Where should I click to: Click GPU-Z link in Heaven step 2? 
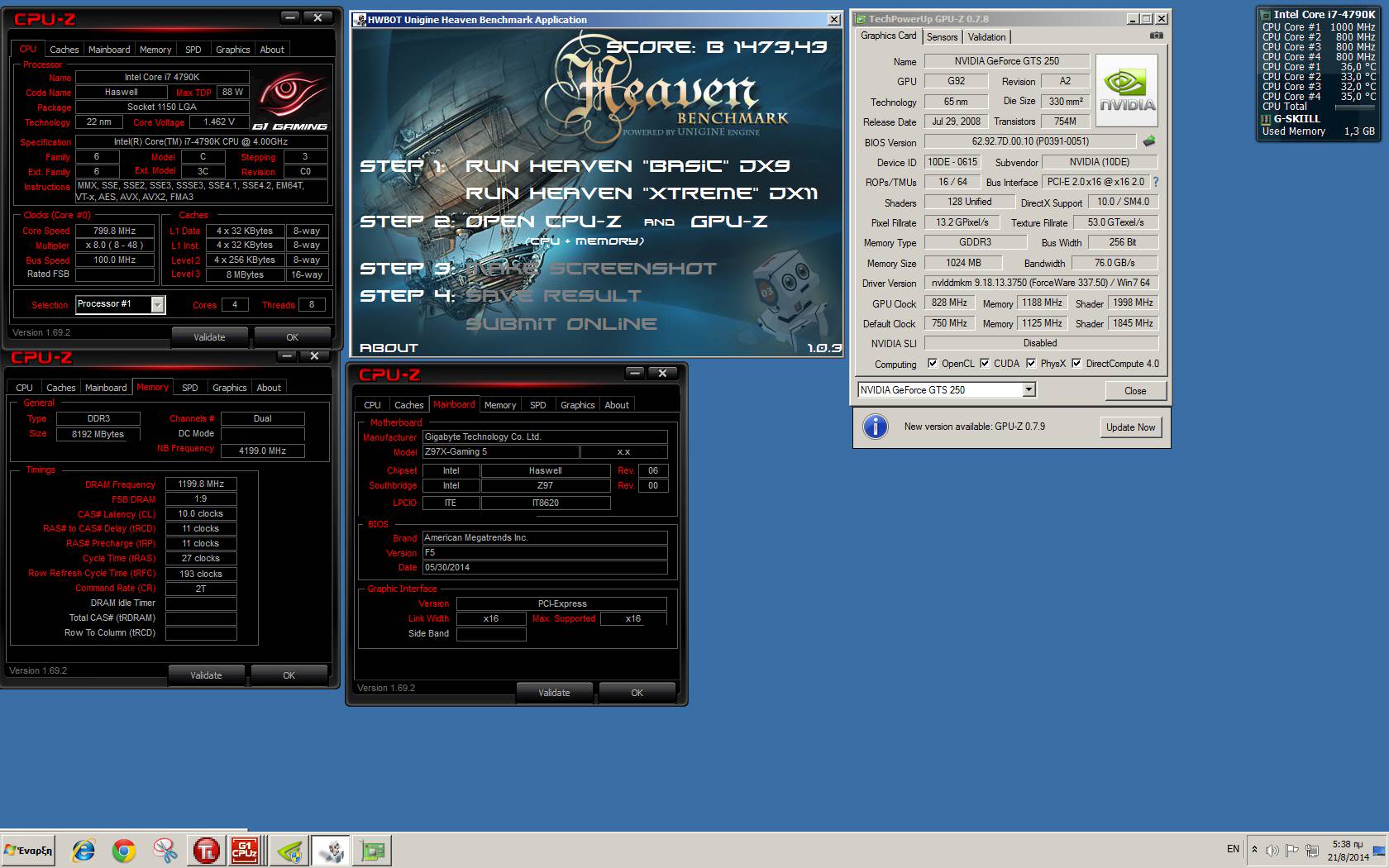(x=728, y=222)
